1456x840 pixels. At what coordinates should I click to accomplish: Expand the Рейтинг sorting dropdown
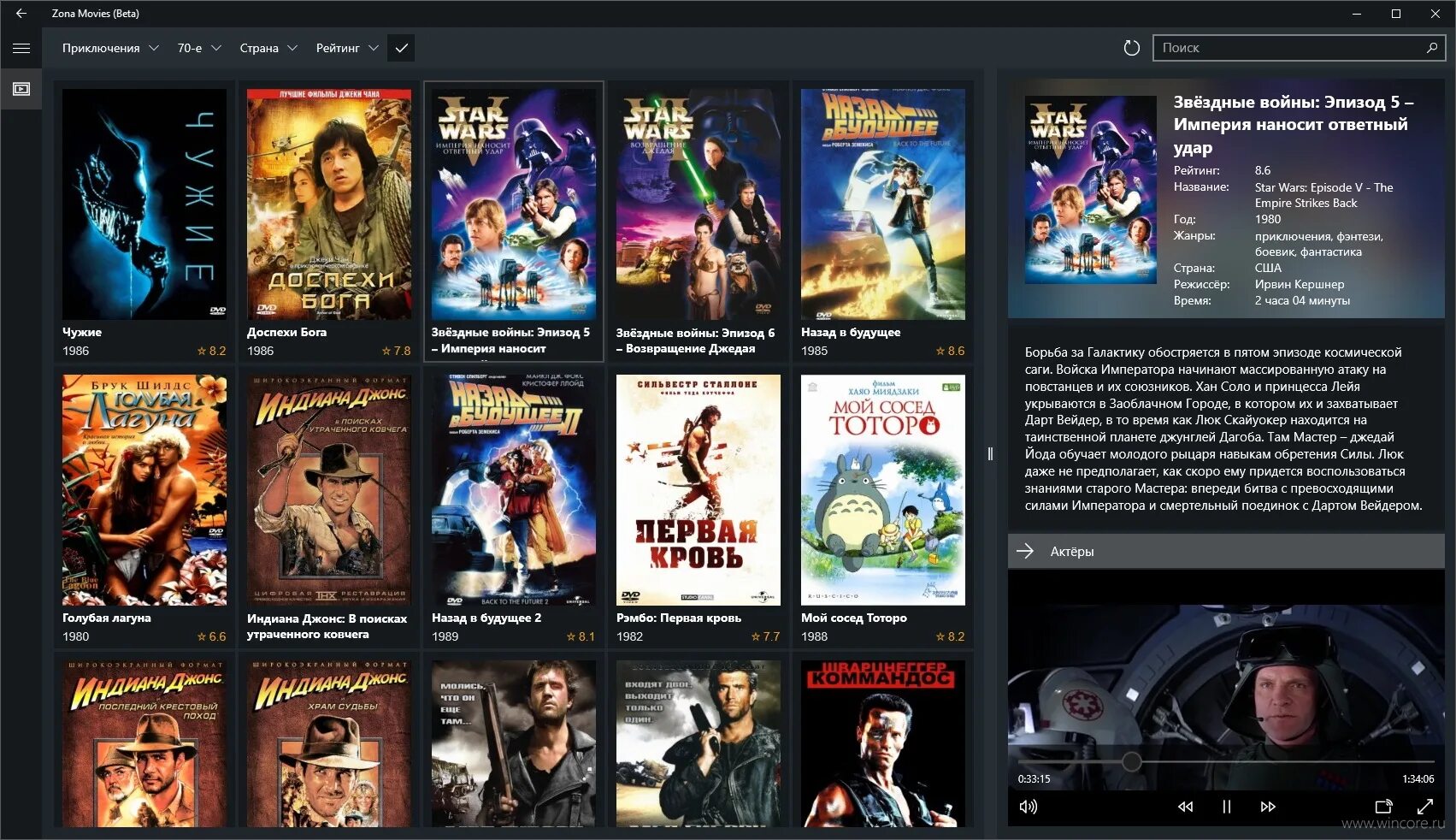(x=347, y=48)
